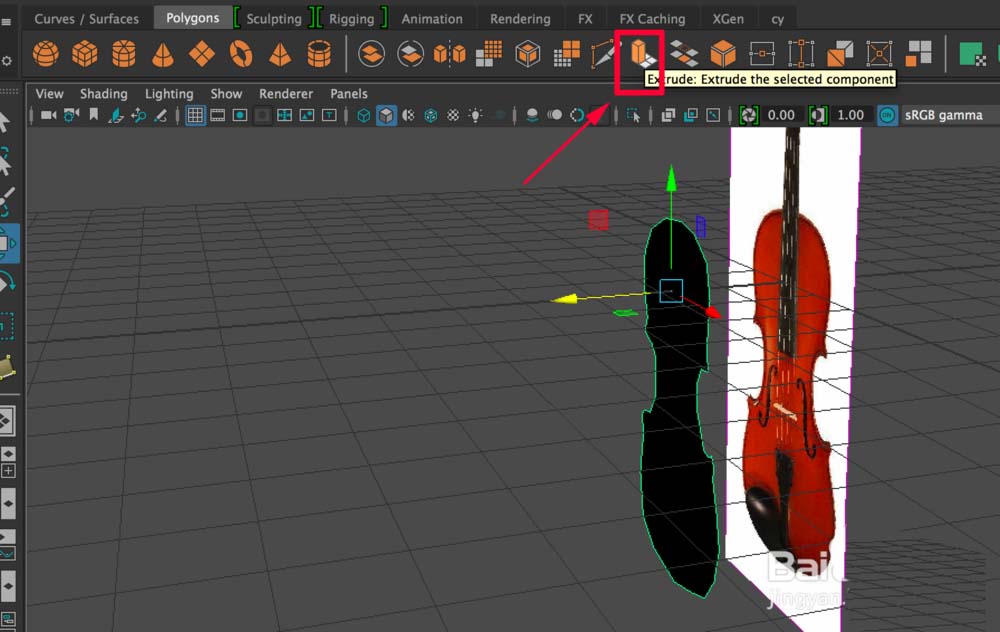This screenshot has width=1000, height=632.
Task: Toggle the view transform ON button
Action: point(887,115)
